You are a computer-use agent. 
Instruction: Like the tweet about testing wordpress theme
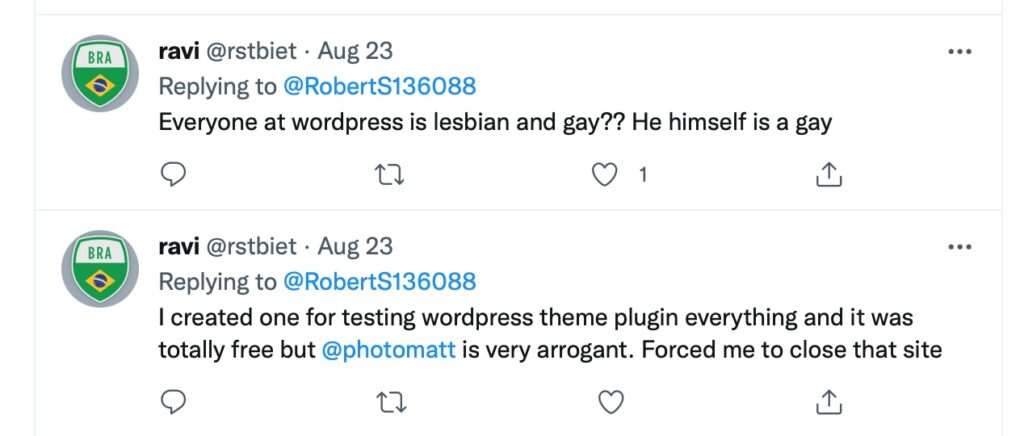pos(609,402)
